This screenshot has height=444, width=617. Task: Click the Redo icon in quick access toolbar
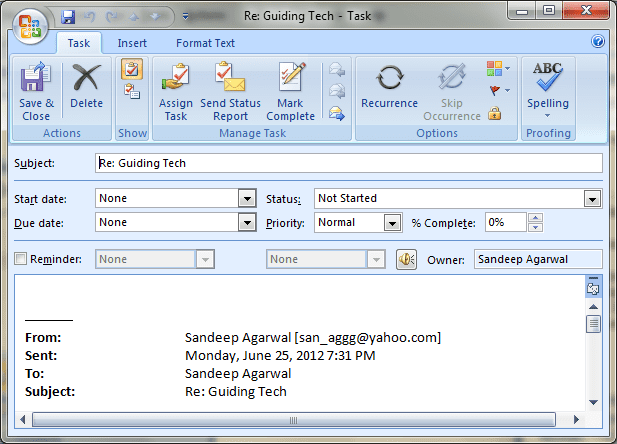pyautogui.click(x=112, y=17)
